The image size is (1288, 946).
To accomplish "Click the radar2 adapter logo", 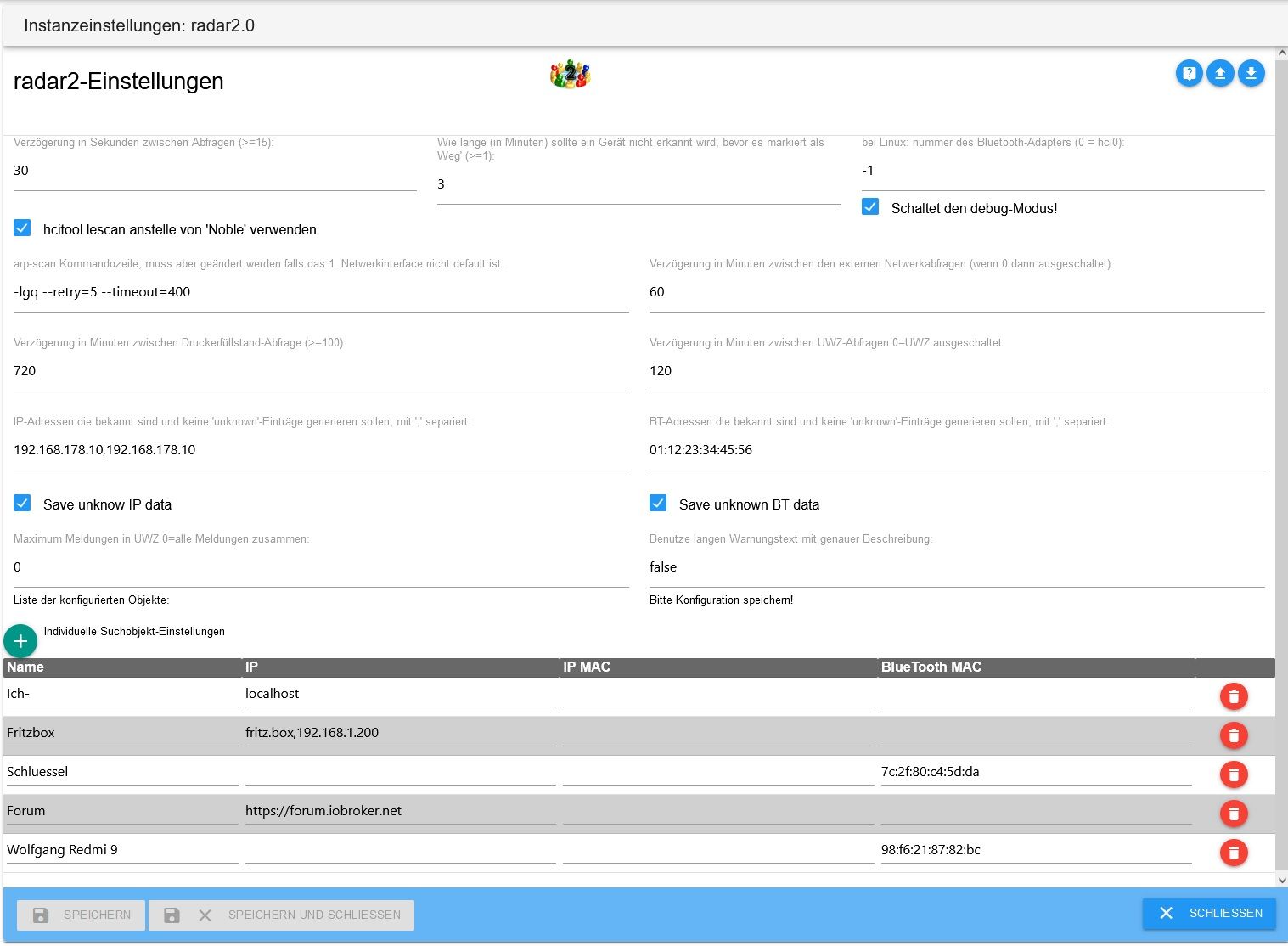I will pyautogui.click(x=570, y=75).
